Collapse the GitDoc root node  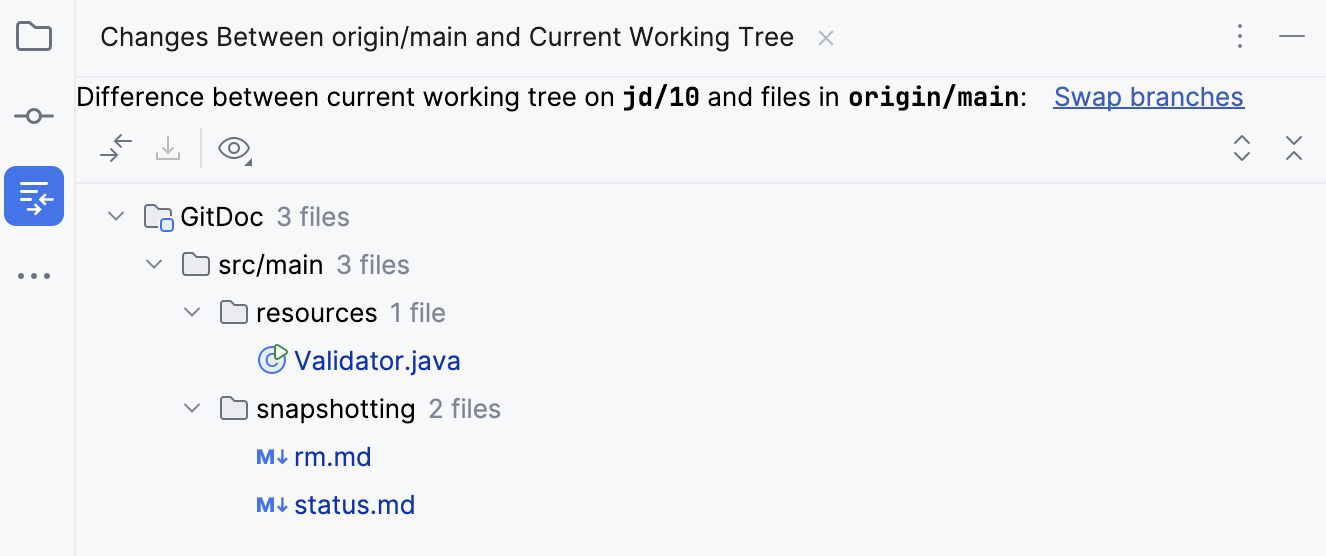(x=116, y=217)
